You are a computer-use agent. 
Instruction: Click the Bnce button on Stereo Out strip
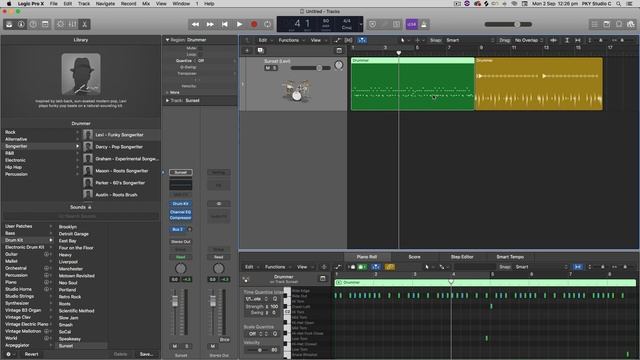(x=224, y=340)
